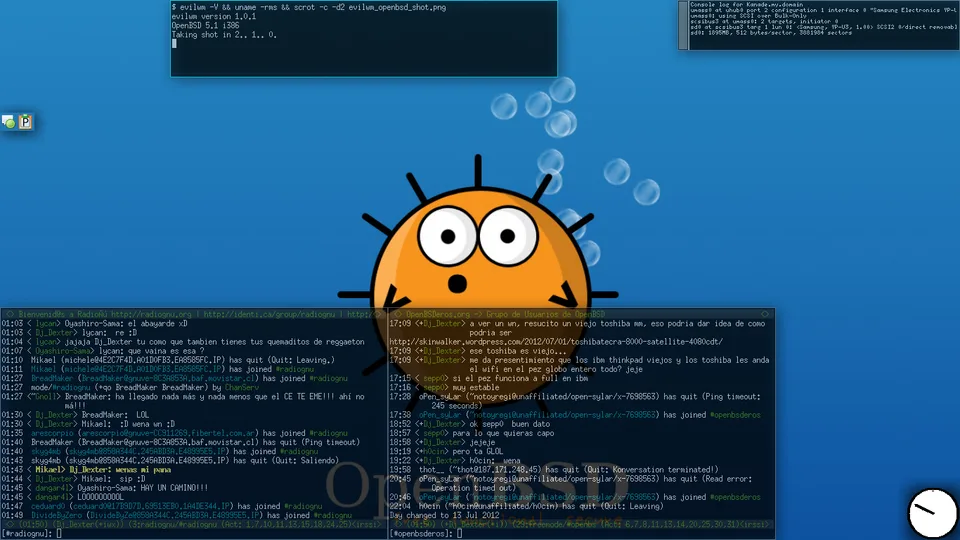
Task: Click the 20:45 oPen_syLar 'Read error' quit line
Action: point(571,483)
